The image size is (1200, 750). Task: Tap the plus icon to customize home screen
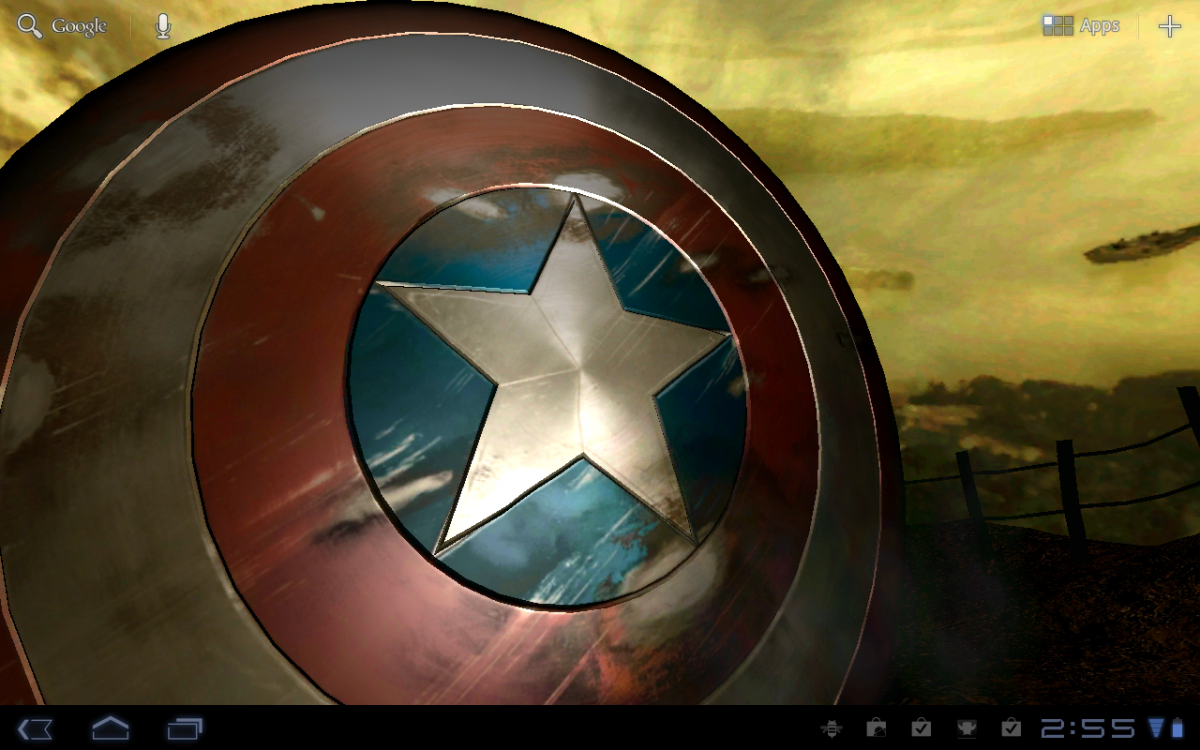tap(1169, 26)
